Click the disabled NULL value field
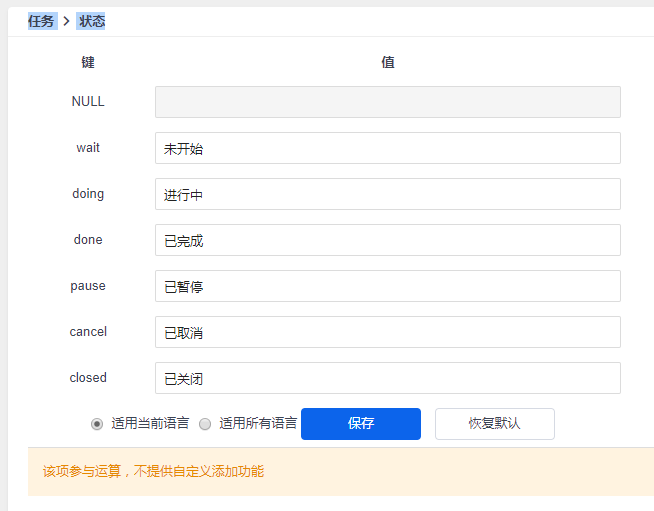Screen dimensions: 654x511 click(388, 102)
